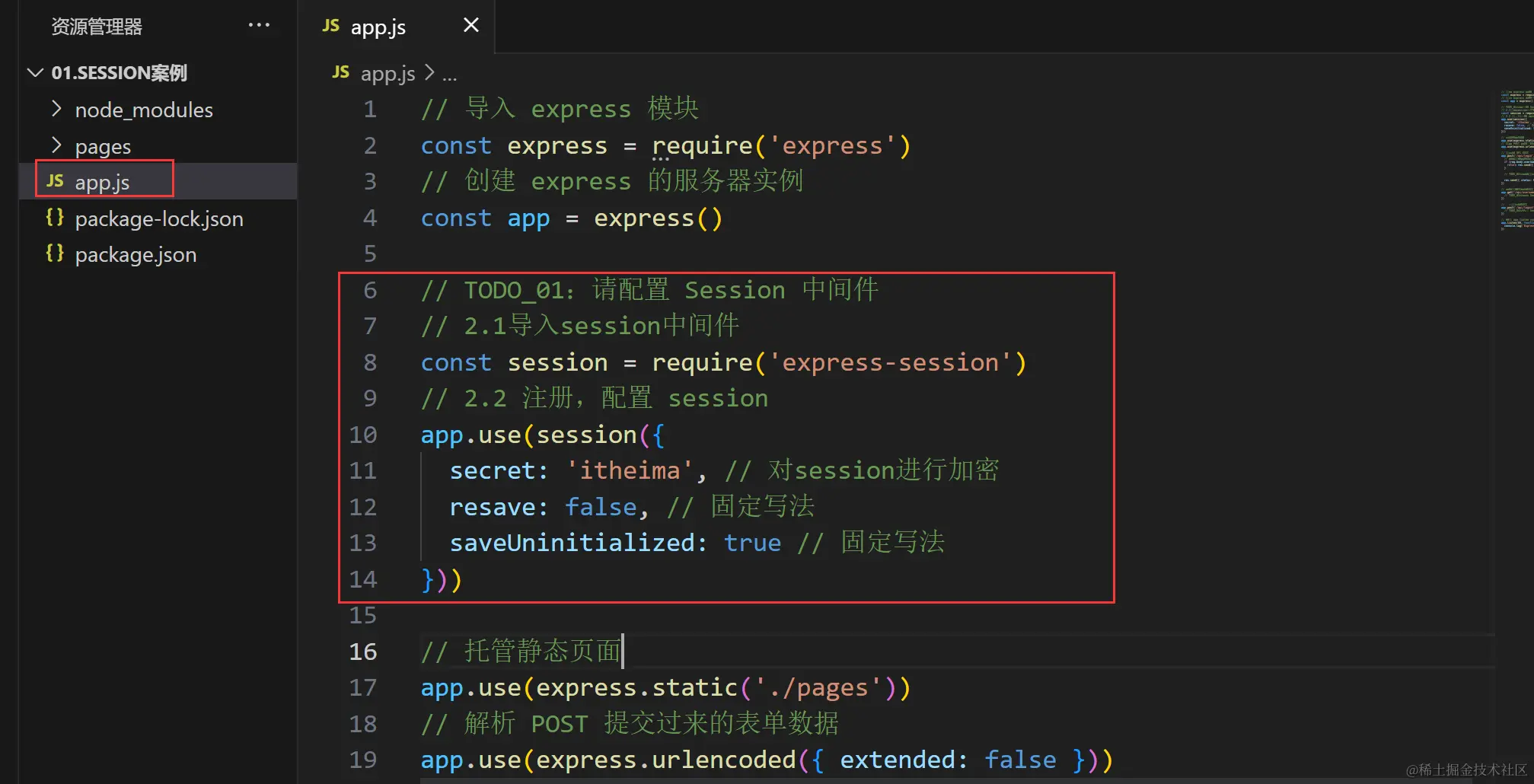The width and height of the screenshot is (1534, 784).
Task: Click the JSON braces icon beside package-lock.json
Action: (55, 218)
